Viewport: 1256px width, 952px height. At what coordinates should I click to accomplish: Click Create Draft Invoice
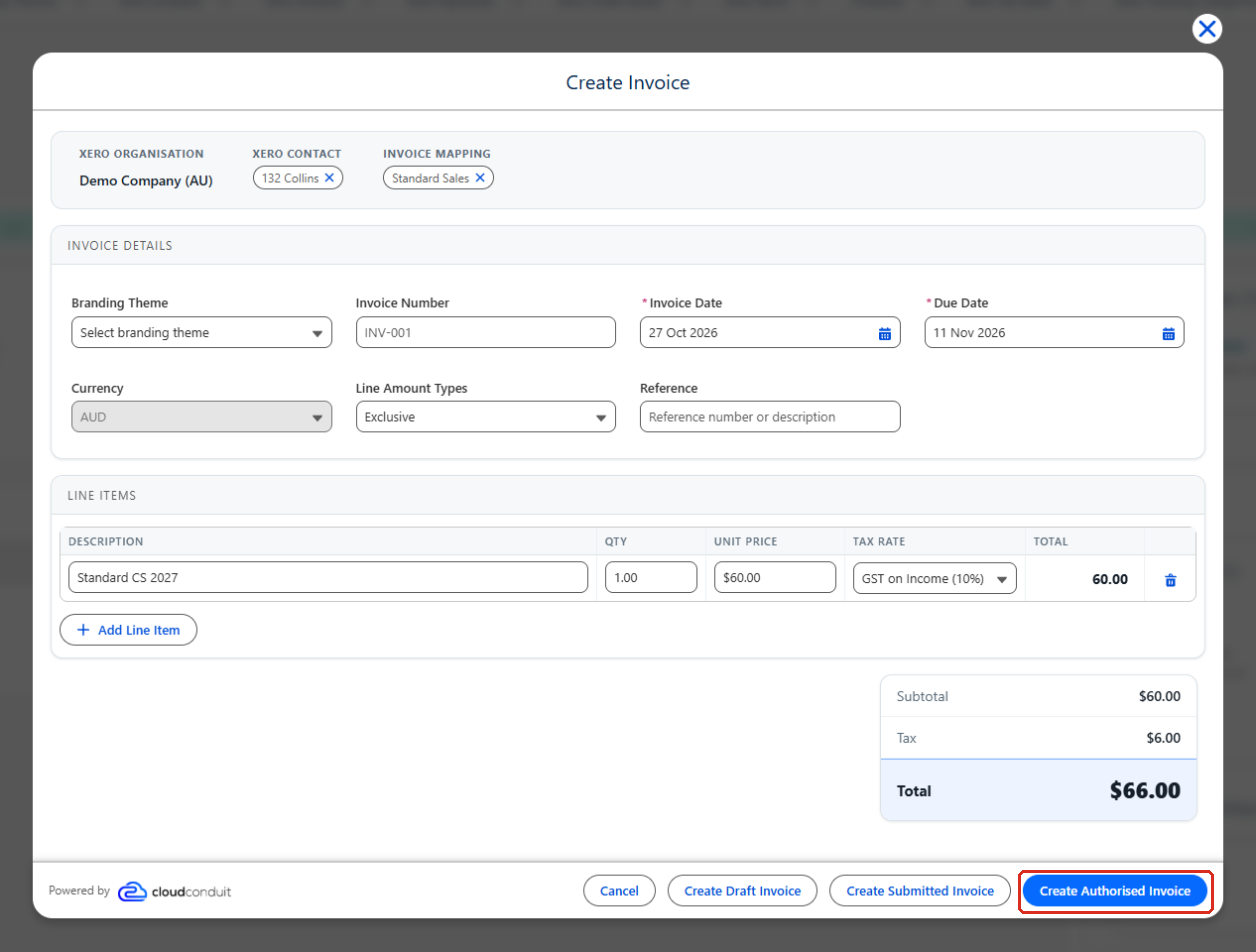tap(742, 891)
